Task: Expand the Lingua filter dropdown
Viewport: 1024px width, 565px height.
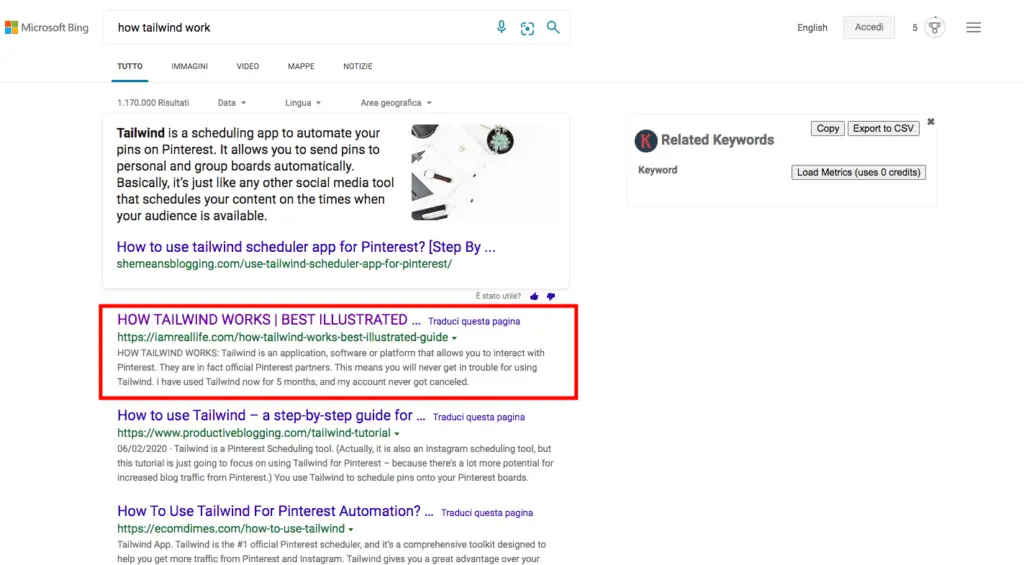Action: (x=303, y=103)
